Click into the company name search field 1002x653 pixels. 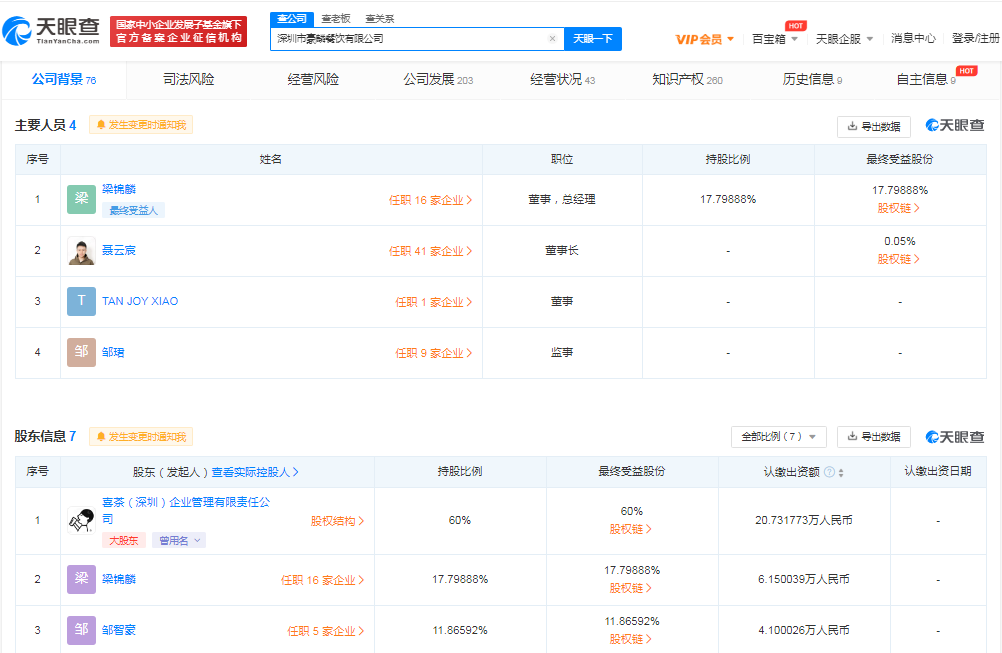pyautogui.click(x=410, y=39)
